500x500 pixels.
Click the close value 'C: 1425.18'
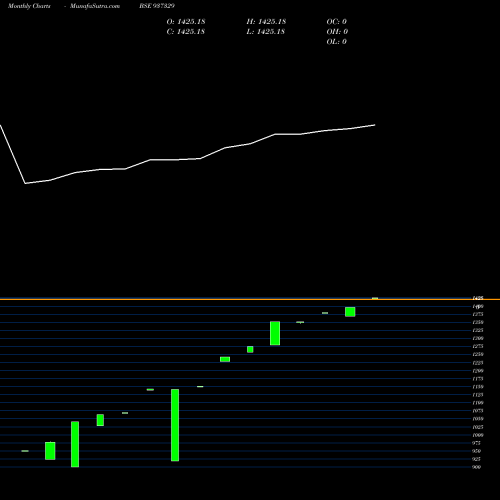(186, 32)
